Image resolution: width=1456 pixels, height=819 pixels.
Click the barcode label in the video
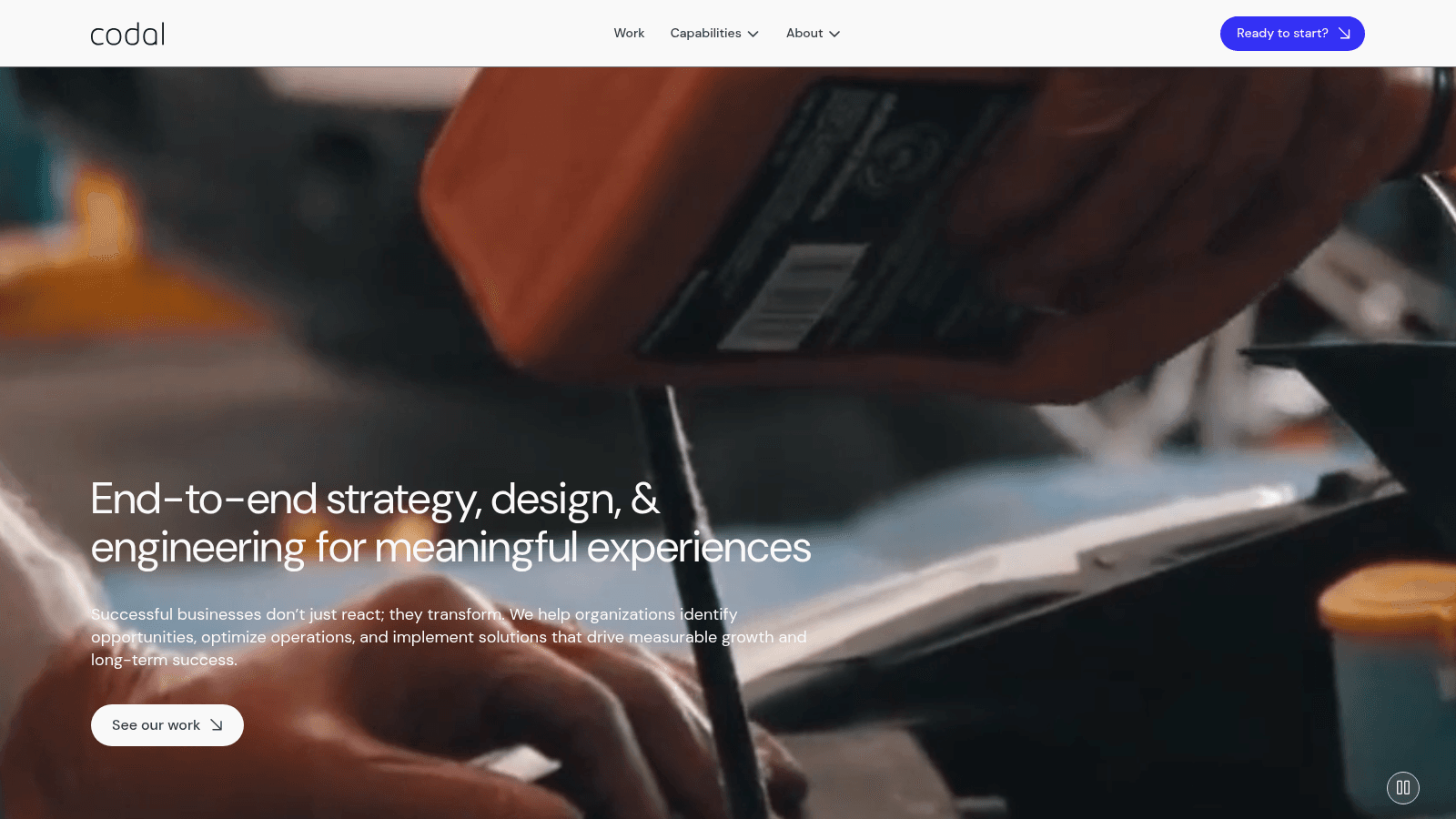pyautogui.click(x=792, y=296)
